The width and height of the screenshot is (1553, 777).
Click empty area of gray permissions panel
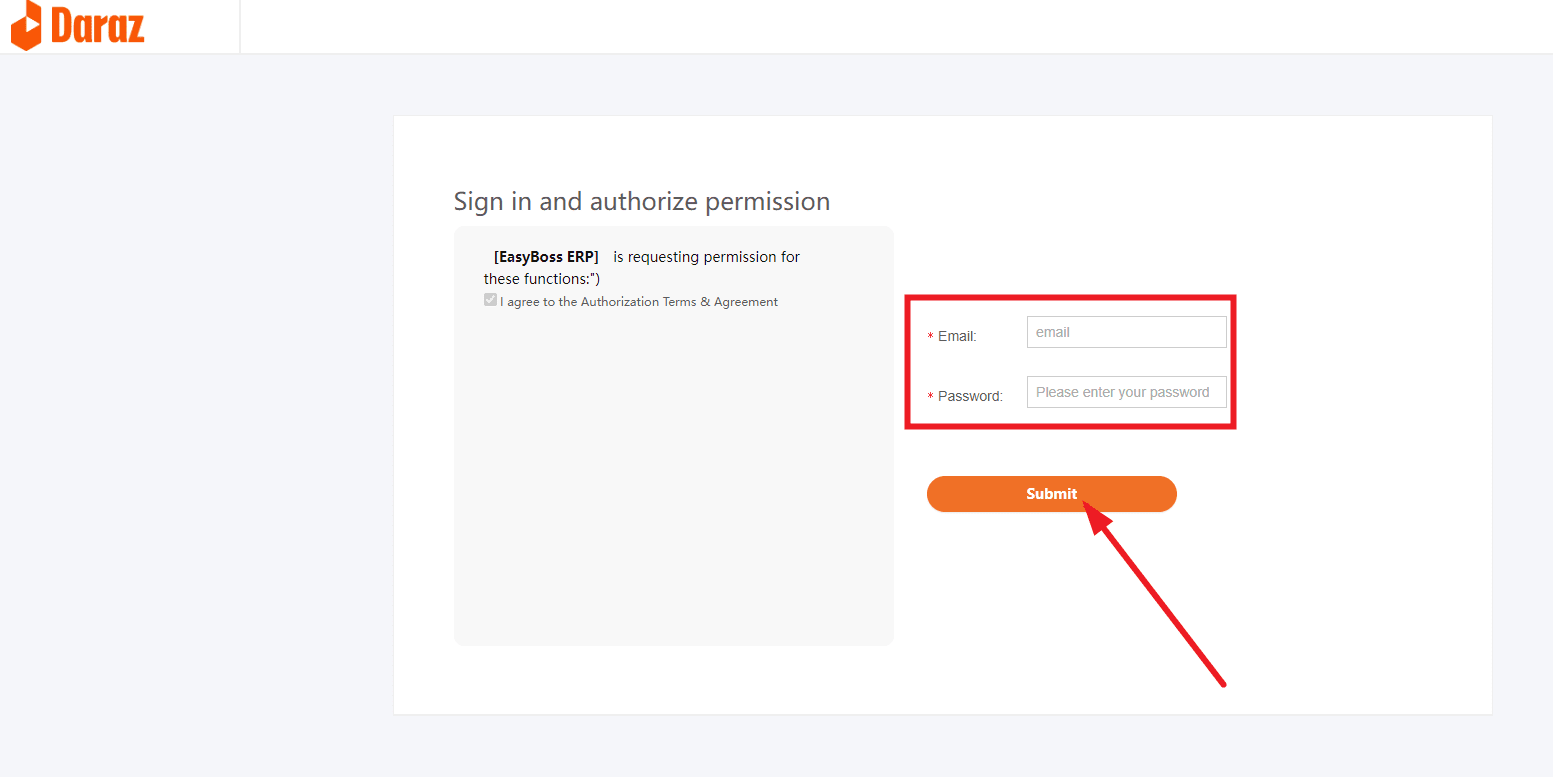(673, 480)
